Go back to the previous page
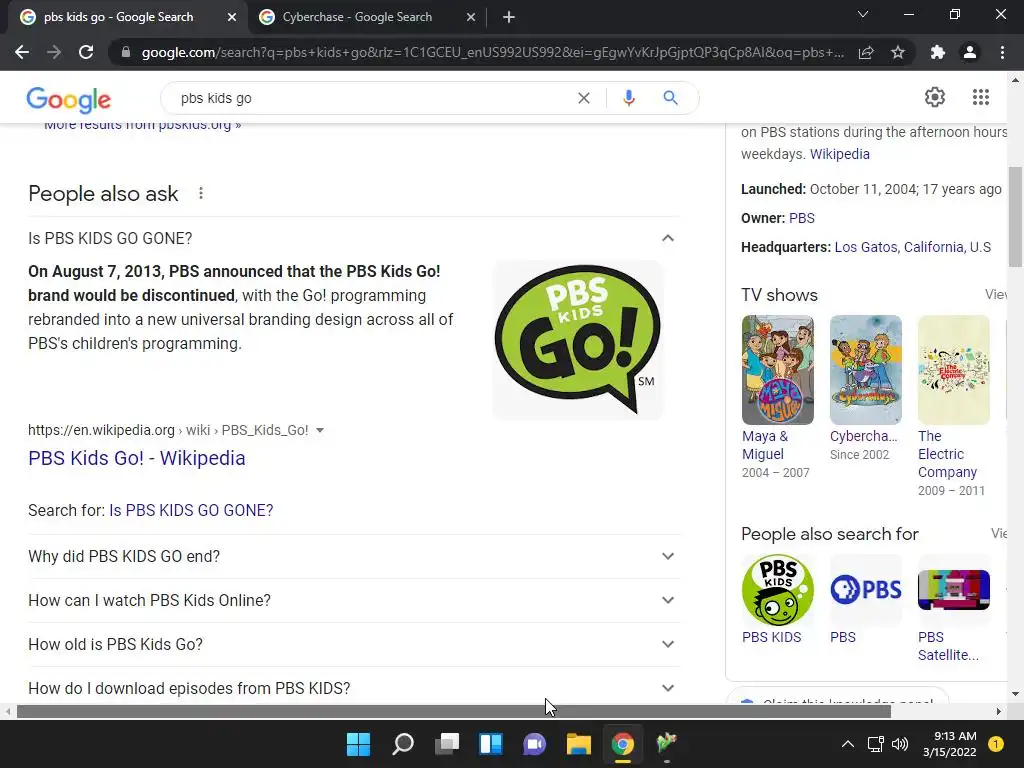Image resolution: width=1024 pixels, height=768 pixels. click(x=22, y=52)
